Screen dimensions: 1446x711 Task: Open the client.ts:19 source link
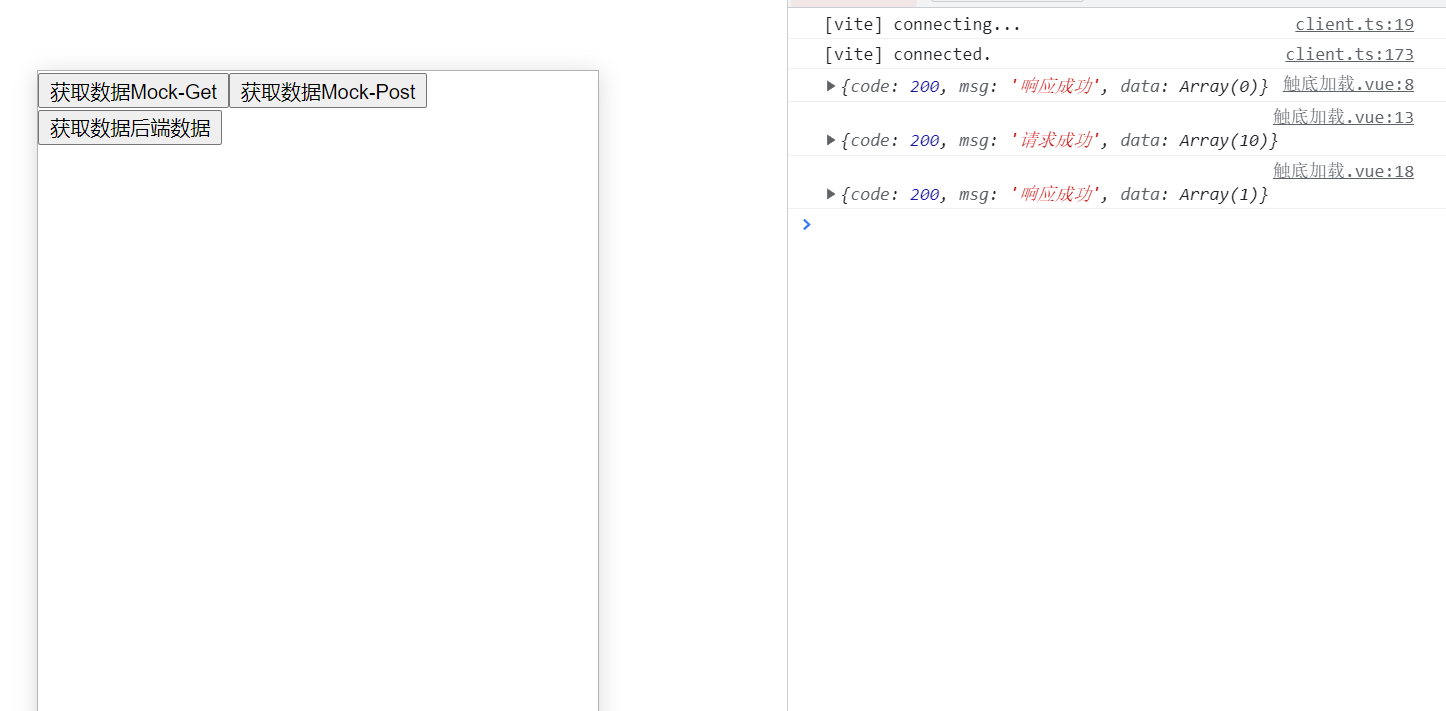coord(1354,24)
